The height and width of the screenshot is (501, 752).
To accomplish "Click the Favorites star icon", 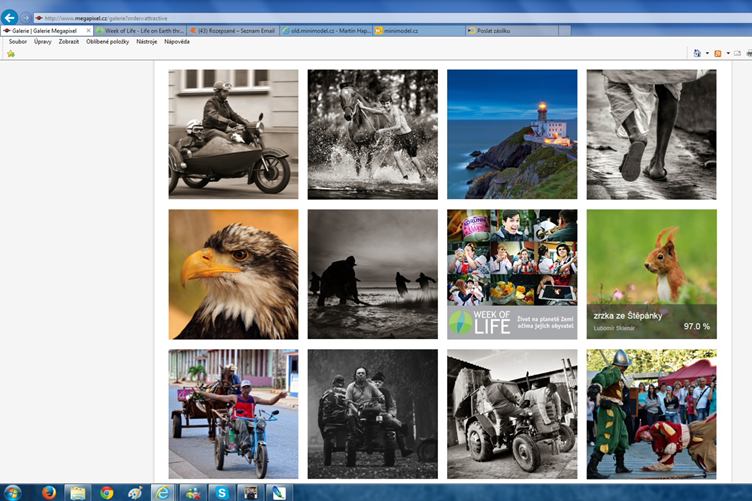I will click(11, 54).
